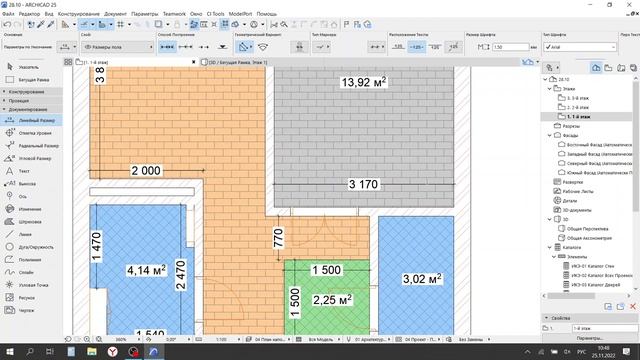This screenshot has width=640, height=360.
Task: Choose text position above dimension line
Action: point(398,47)
